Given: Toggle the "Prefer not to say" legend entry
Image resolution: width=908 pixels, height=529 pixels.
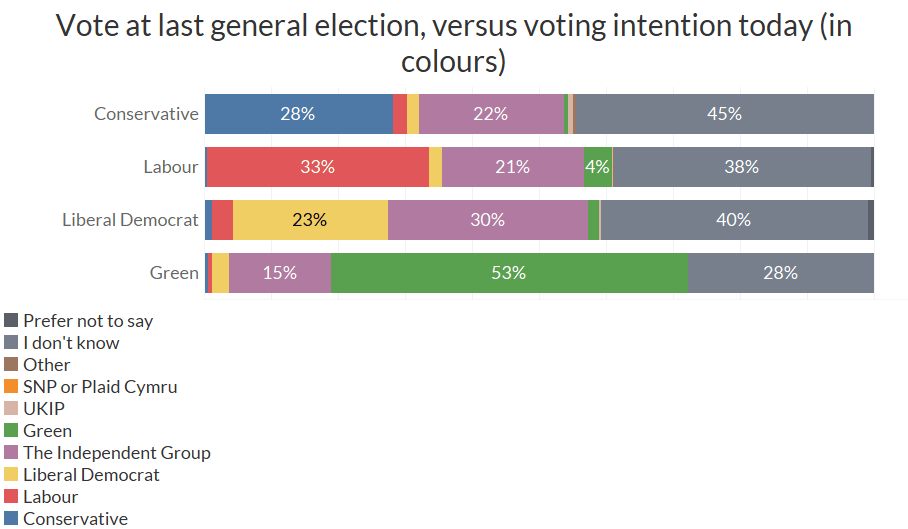Looking at the screenshot, I should click(x=87, y=320).
